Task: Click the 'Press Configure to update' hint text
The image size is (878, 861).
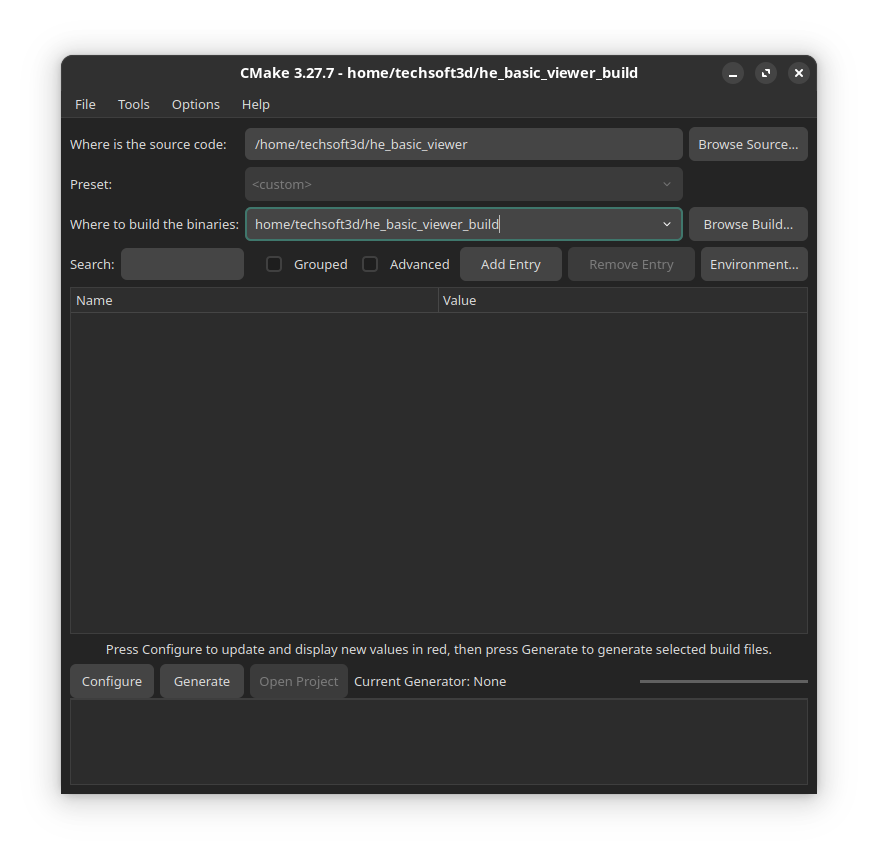Action: (x=439, y=649)
